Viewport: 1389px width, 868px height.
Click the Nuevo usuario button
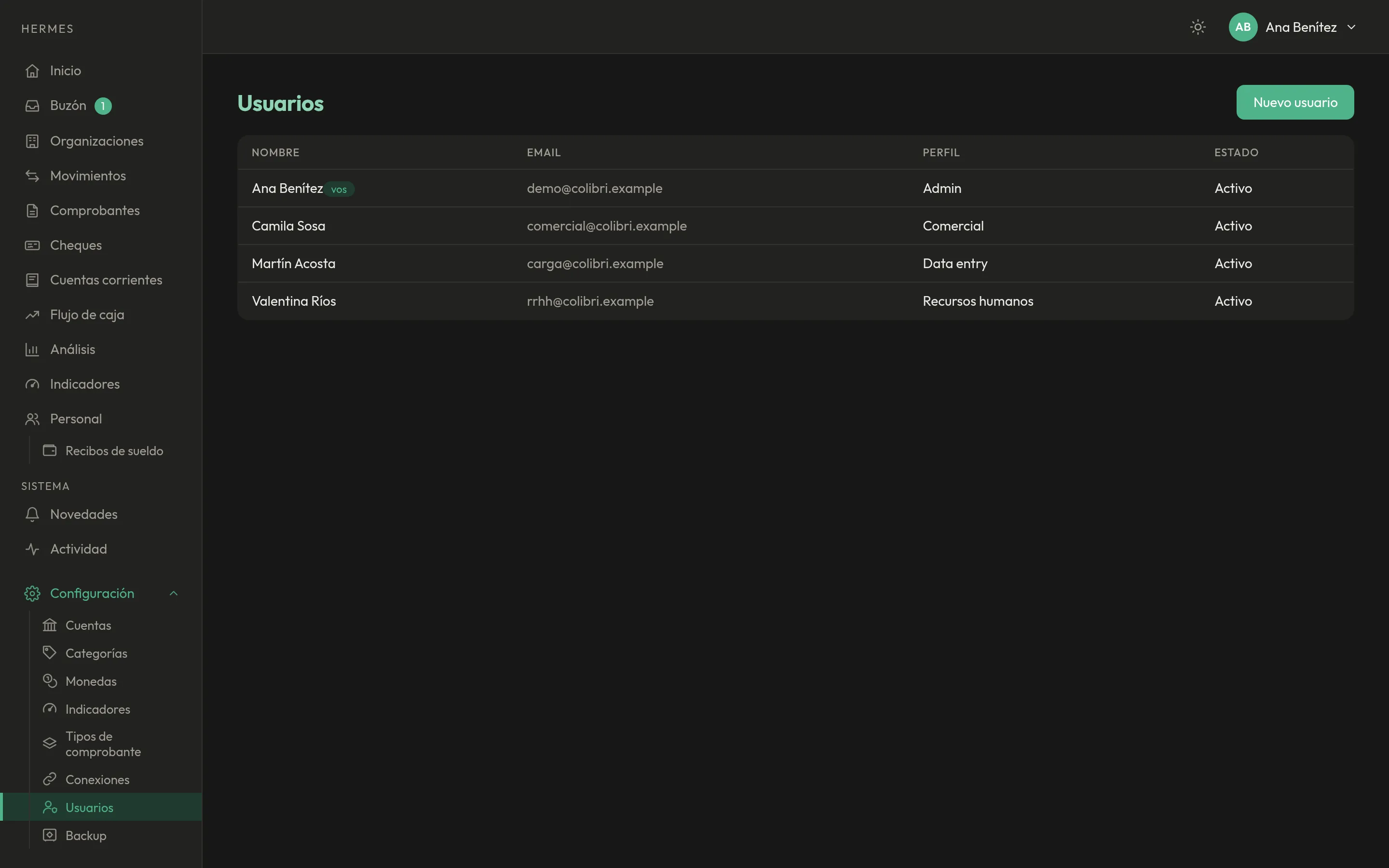point(1295,102)
